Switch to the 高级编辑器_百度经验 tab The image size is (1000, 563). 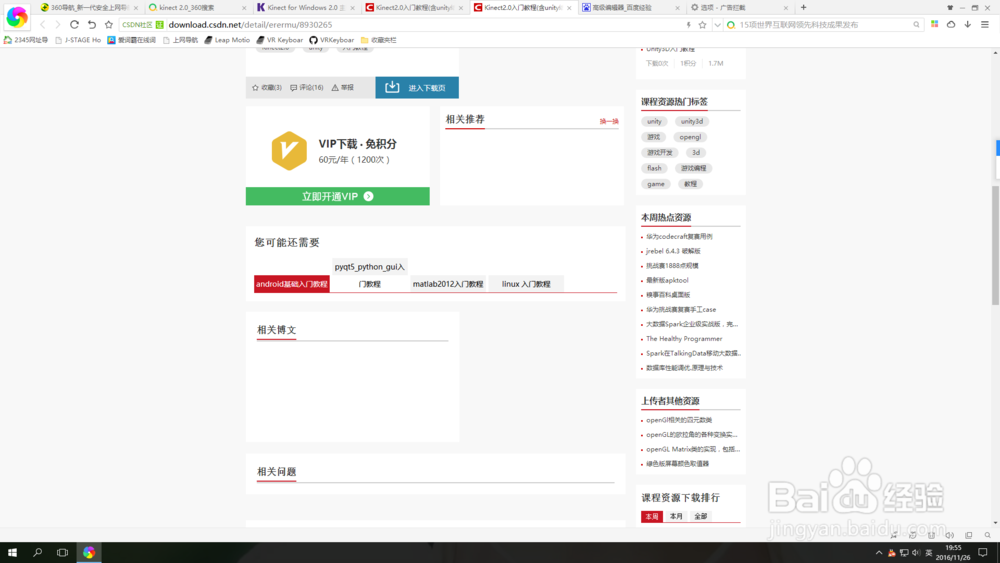pos(629,8)
